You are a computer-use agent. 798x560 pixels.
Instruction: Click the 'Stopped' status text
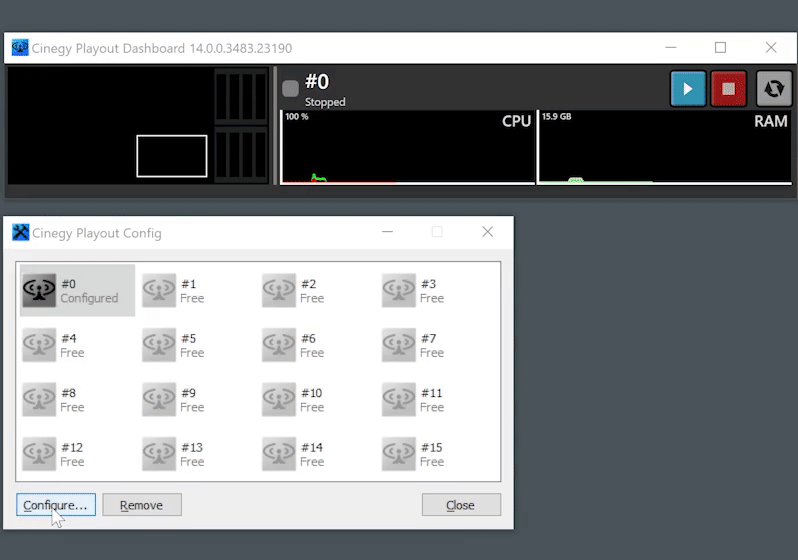(325, 102)
